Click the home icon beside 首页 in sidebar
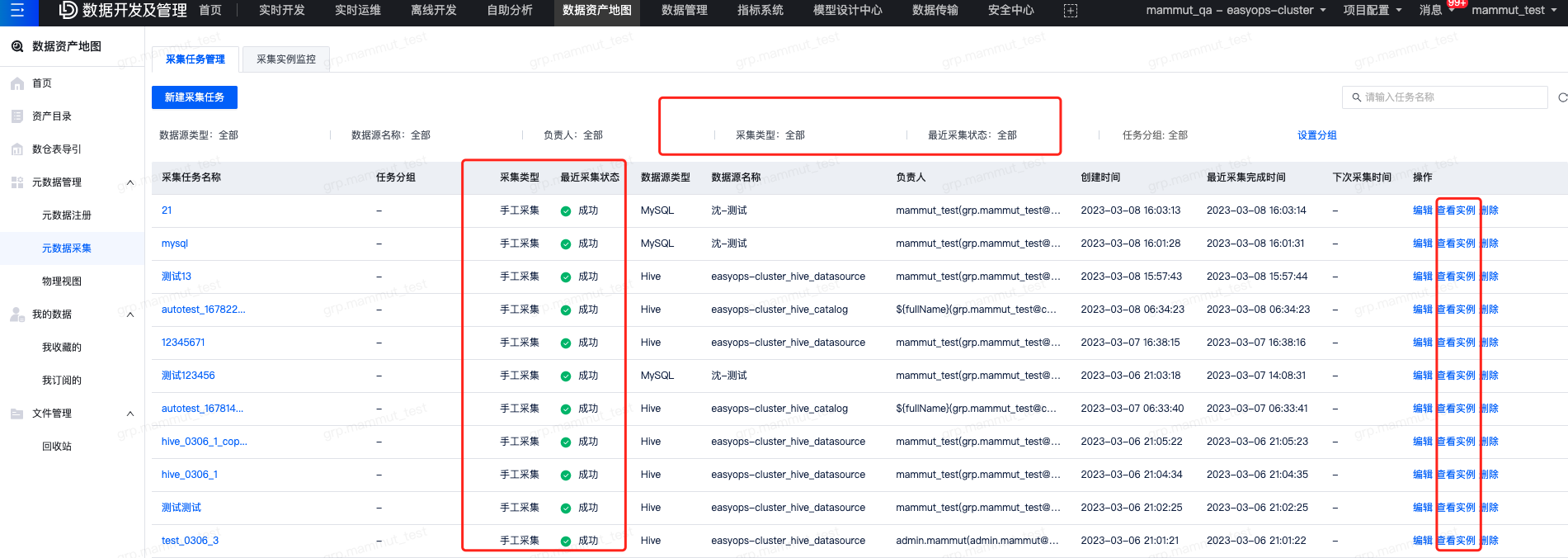 click(x=17, y=83)
